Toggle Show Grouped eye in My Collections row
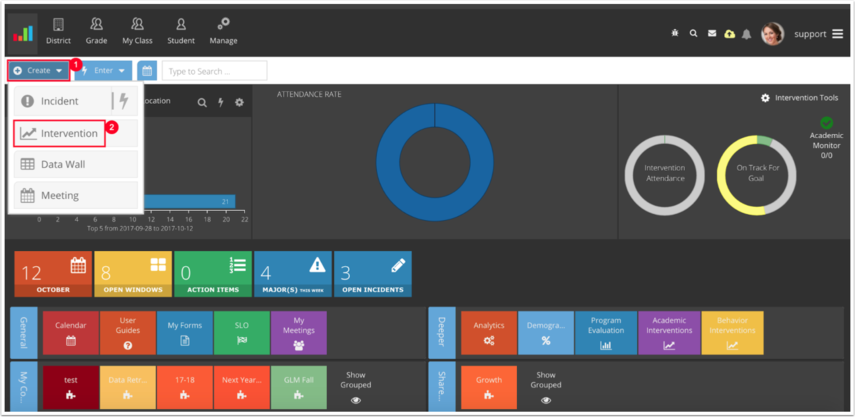Image resolution: width=855 pixels, height=417 pixels. [x=356, y=400]
